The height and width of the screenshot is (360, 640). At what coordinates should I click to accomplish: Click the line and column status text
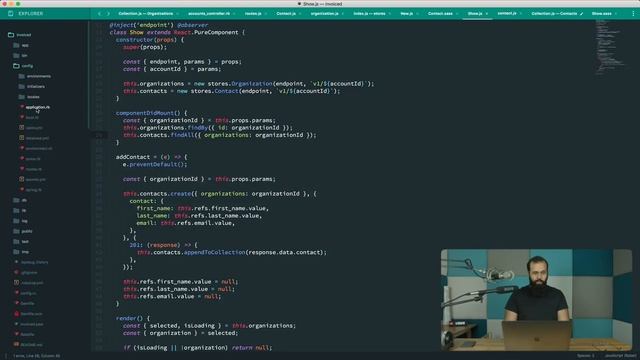click(37, 356)
